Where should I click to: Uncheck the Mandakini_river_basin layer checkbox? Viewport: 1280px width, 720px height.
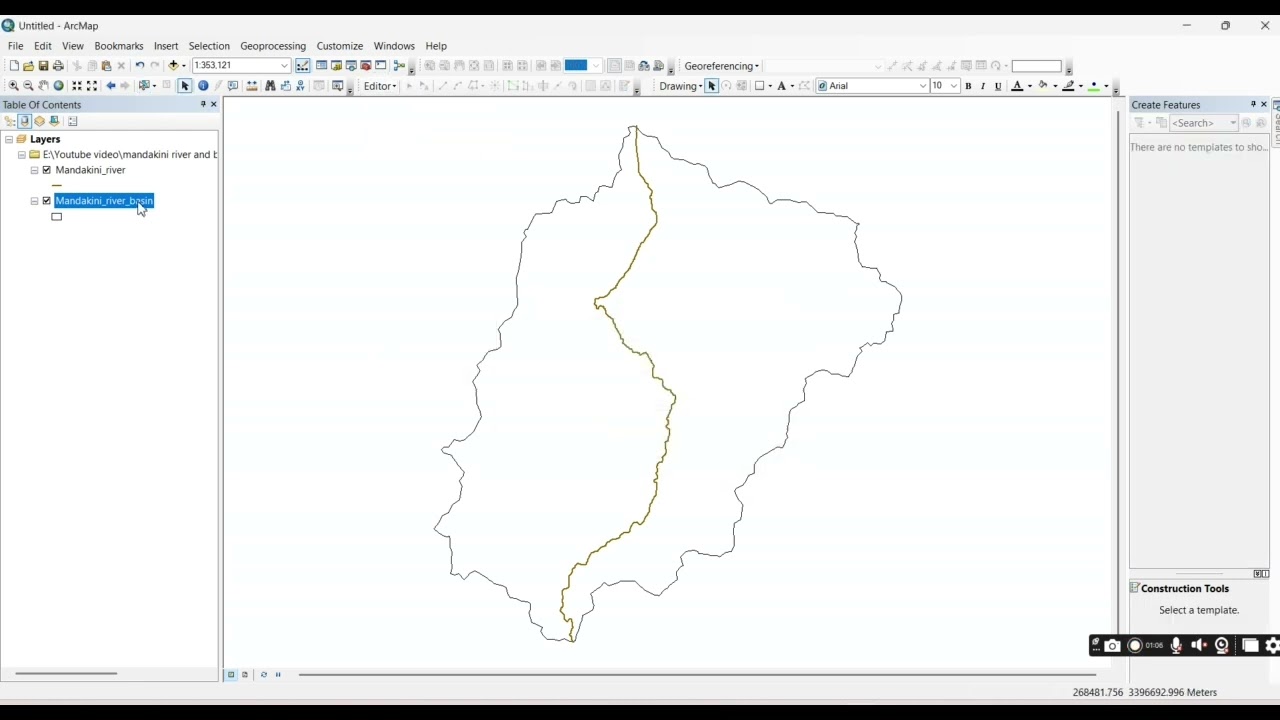click(x=47, y=201)
